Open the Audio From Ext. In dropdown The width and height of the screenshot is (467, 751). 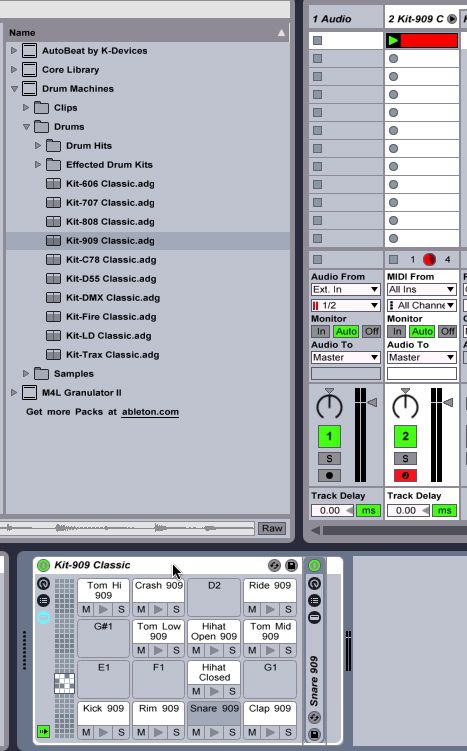pyautogui.click(x=346, y=290)
